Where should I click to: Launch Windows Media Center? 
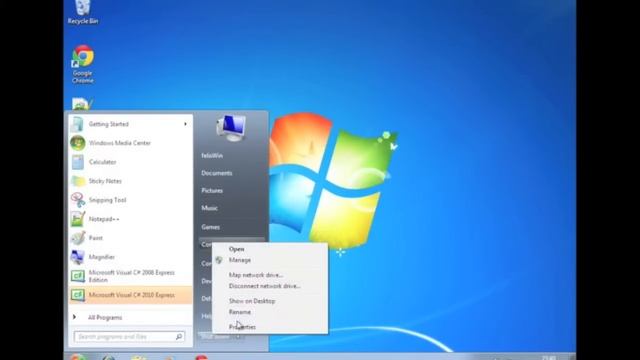[x=130, y=143]
